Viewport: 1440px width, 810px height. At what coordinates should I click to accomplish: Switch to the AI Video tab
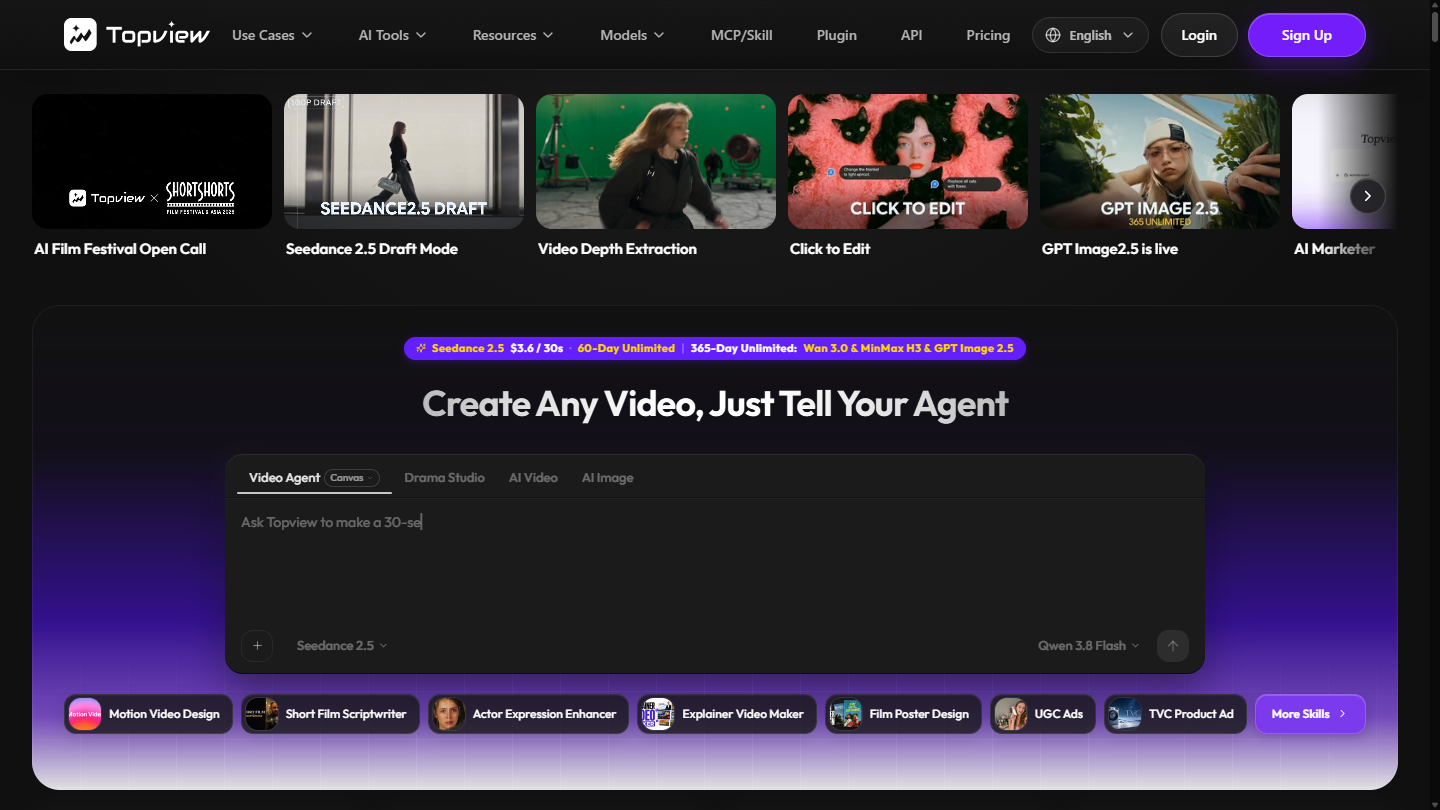(533, 478)
